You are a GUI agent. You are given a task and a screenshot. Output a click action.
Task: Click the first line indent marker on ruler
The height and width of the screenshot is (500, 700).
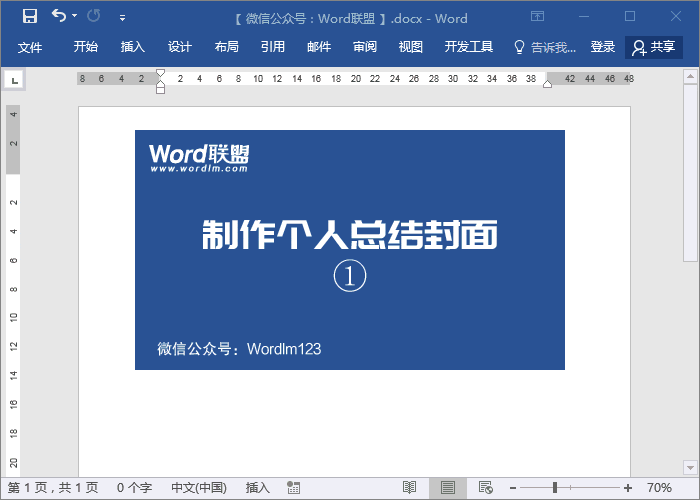160,73
